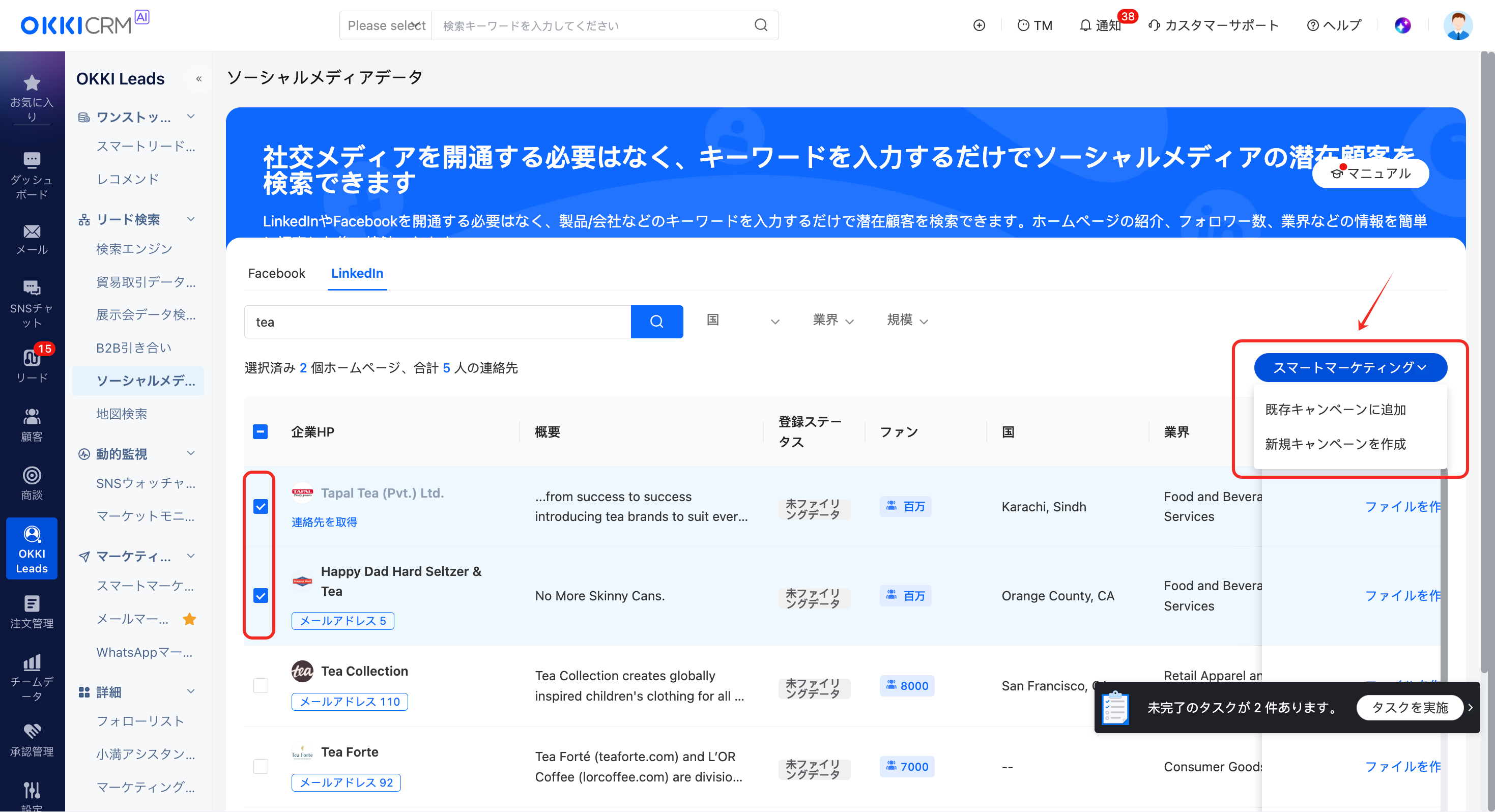Screen dimensions: 1495x812
Task: Click the 8000 fans badge
Action: pos(907,685)
